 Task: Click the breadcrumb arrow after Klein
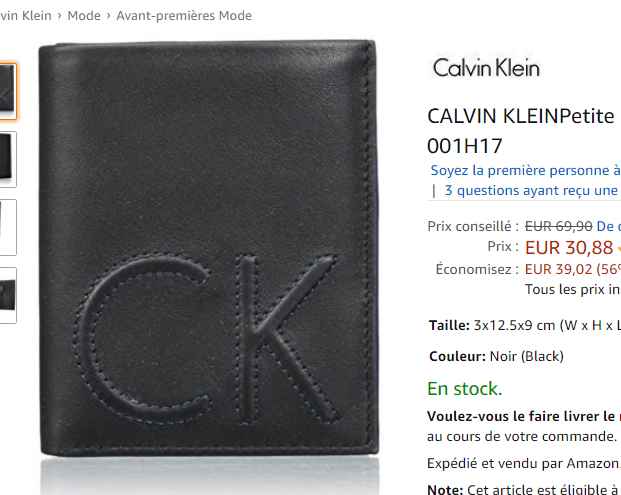point(59,16)
